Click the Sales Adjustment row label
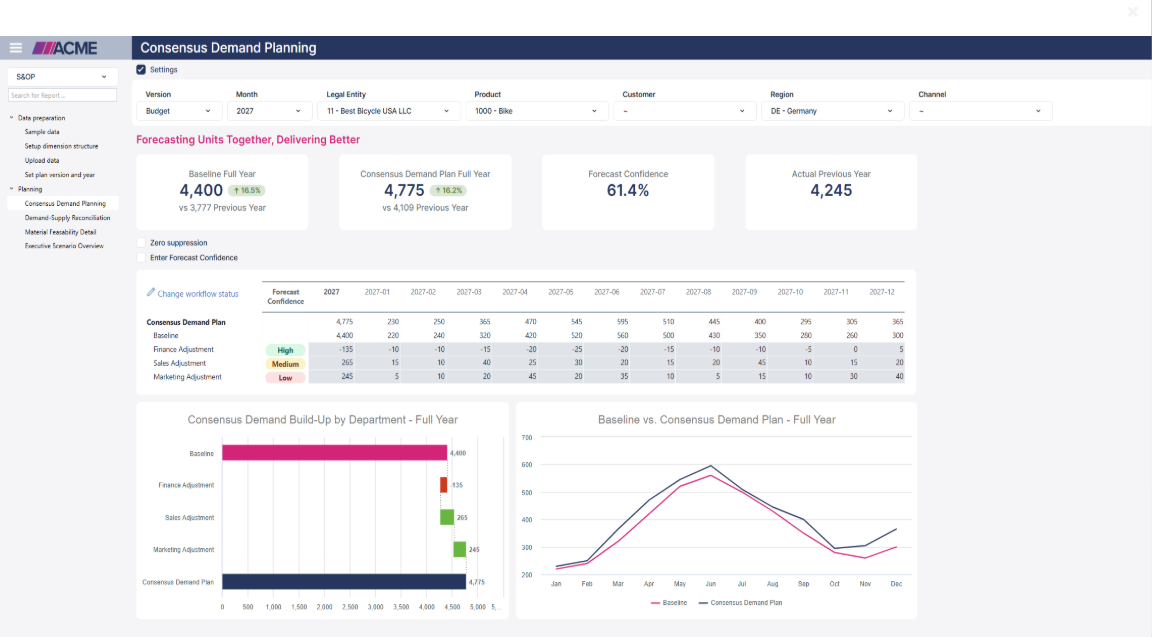This screenshot has width=1152, height=637. (179, 363)
